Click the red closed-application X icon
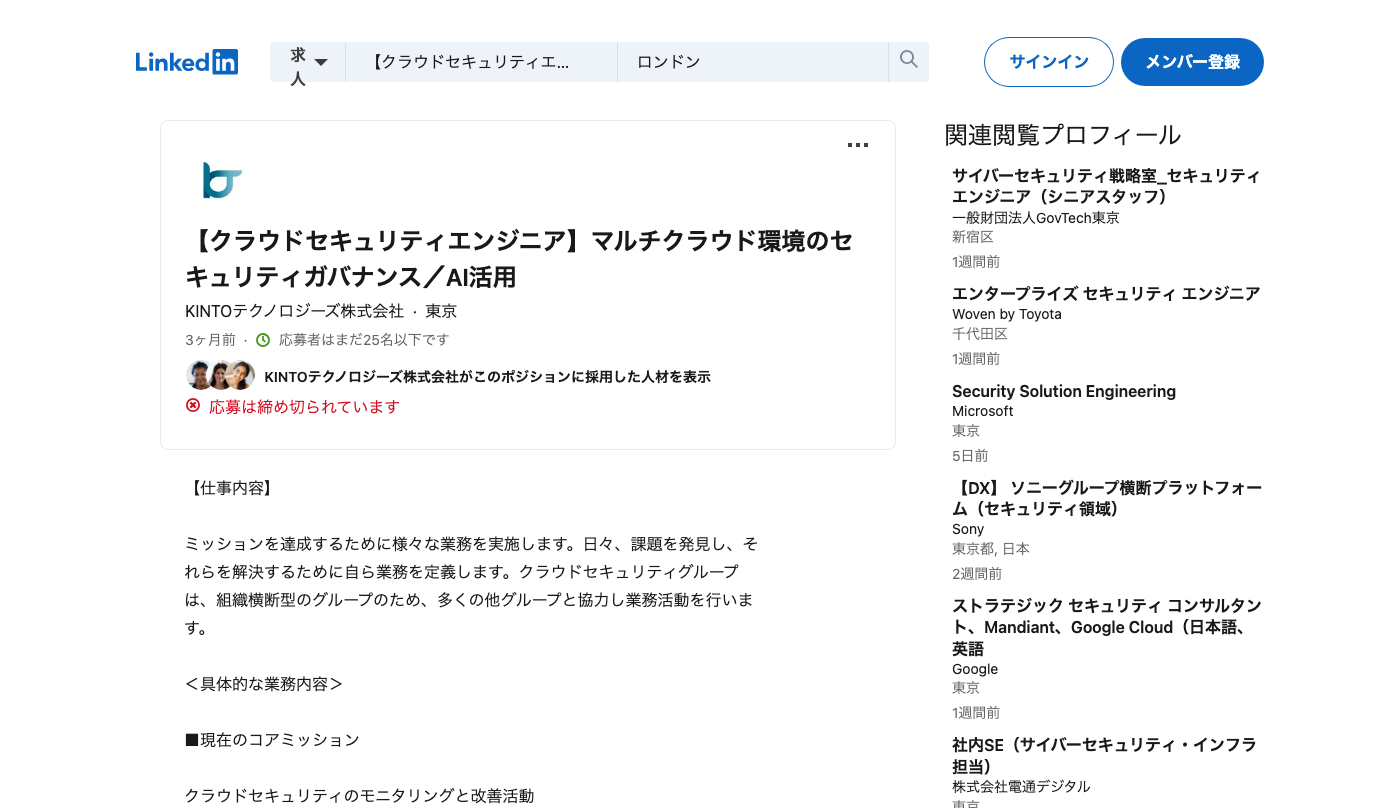Screen dimensions: 1400x808 click(x=193, y=405)
